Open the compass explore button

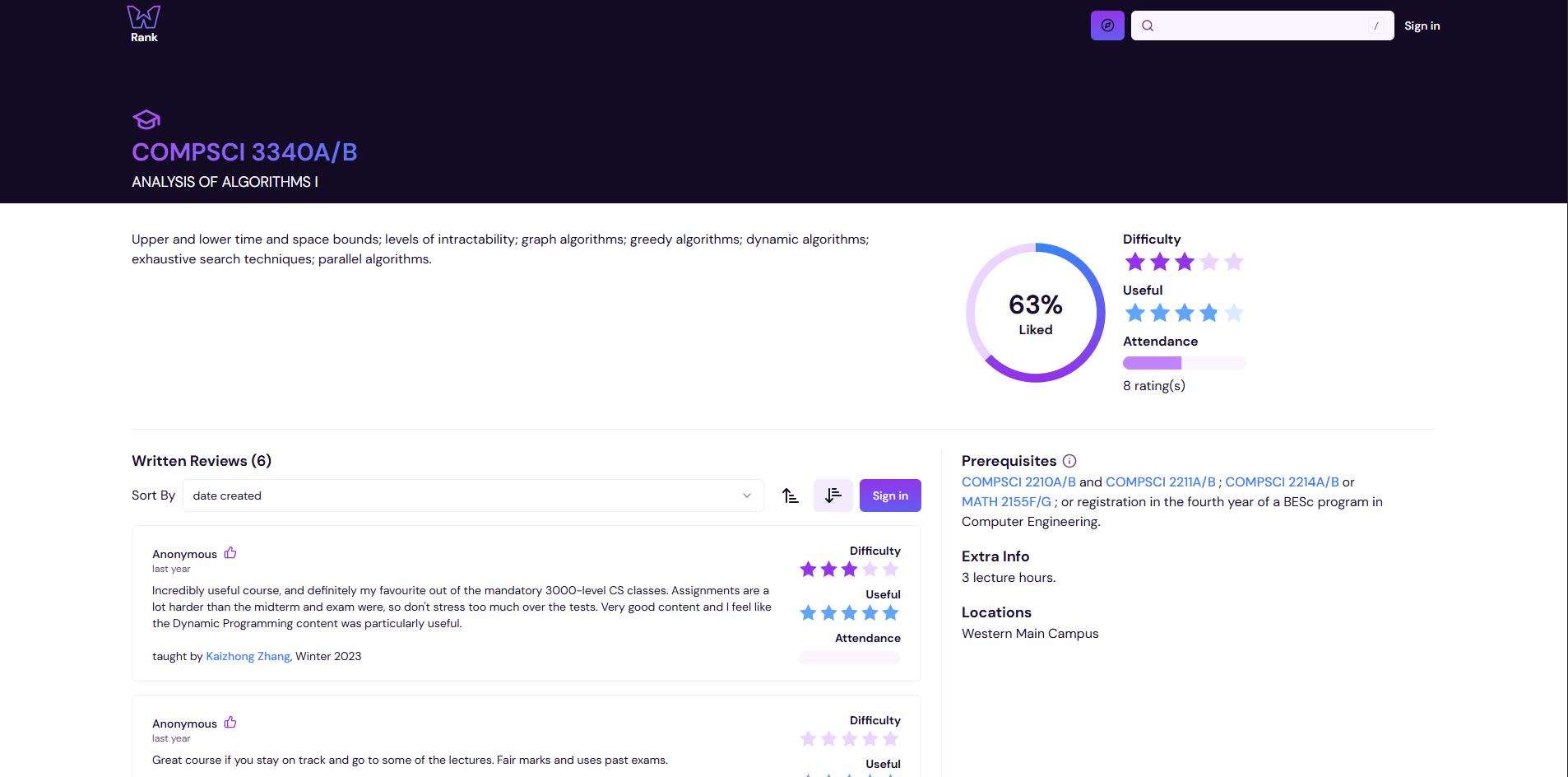[x=1107, y=26]
